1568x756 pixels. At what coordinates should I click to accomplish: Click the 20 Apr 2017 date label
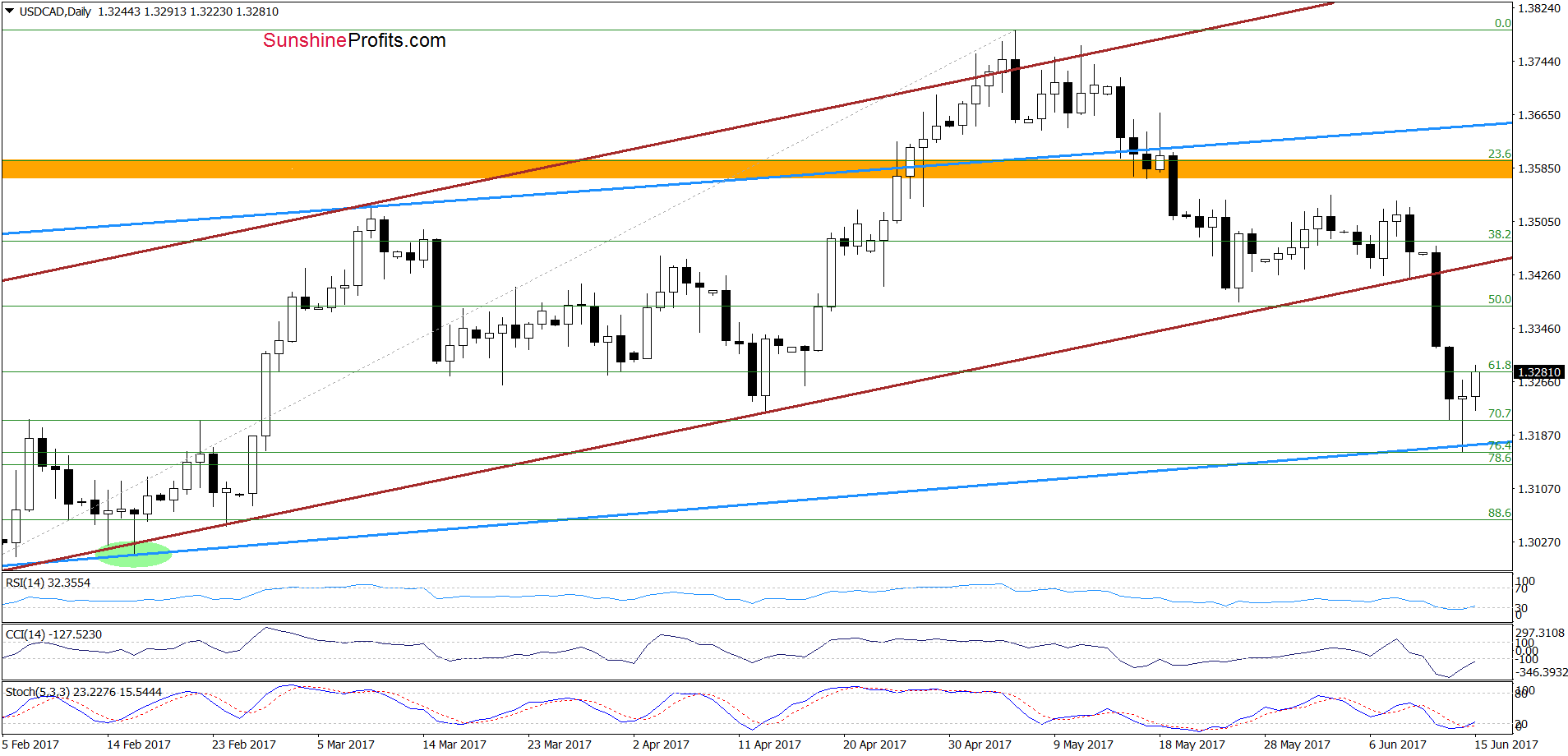pos(874,744)
